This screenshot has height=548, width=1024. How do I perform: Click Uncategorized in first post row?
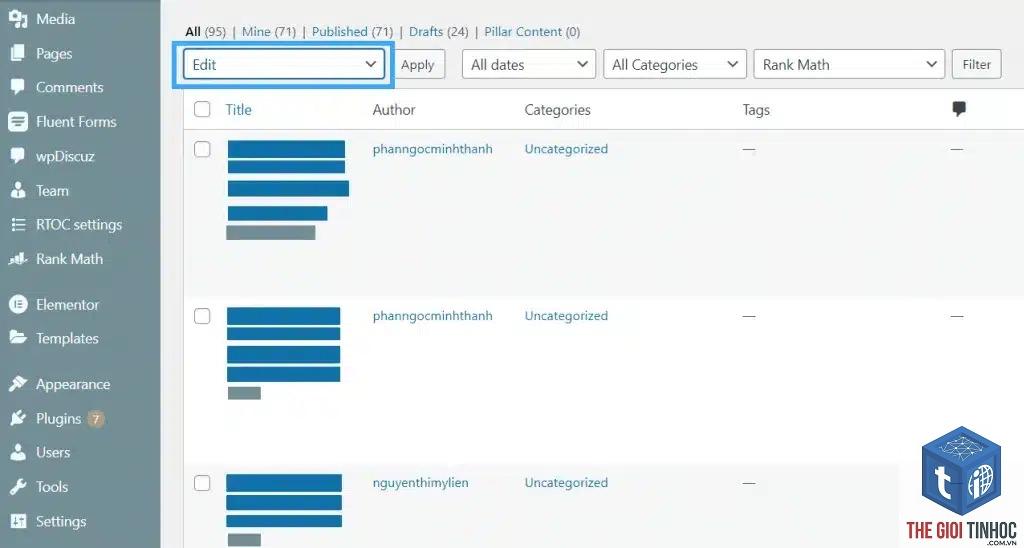[x=566, y=149]
